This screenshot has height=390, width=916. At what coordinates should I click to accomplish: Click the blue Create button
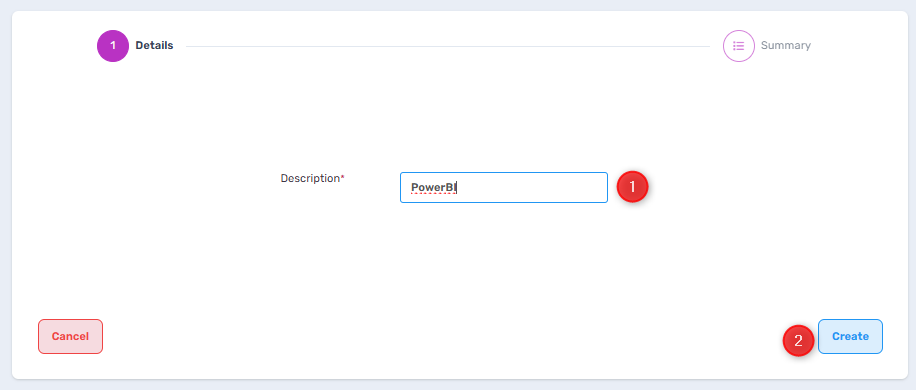tap(850, 336)
